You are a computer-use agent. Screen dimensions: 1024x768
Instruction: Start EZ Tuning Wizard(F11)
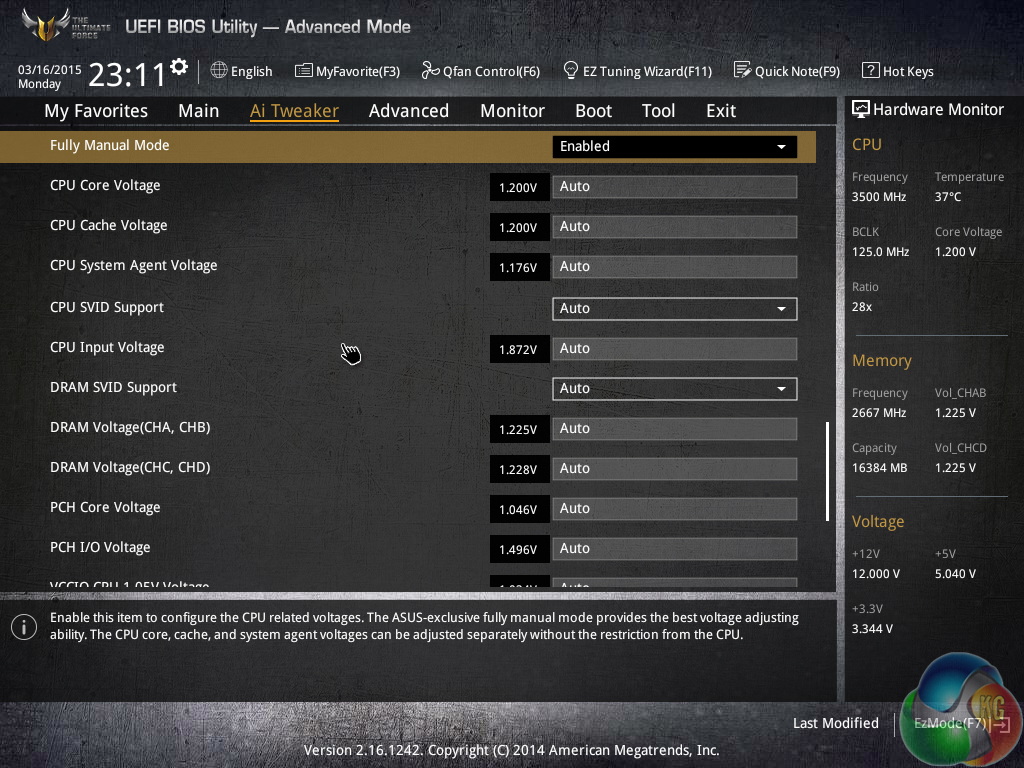[637, 71]
